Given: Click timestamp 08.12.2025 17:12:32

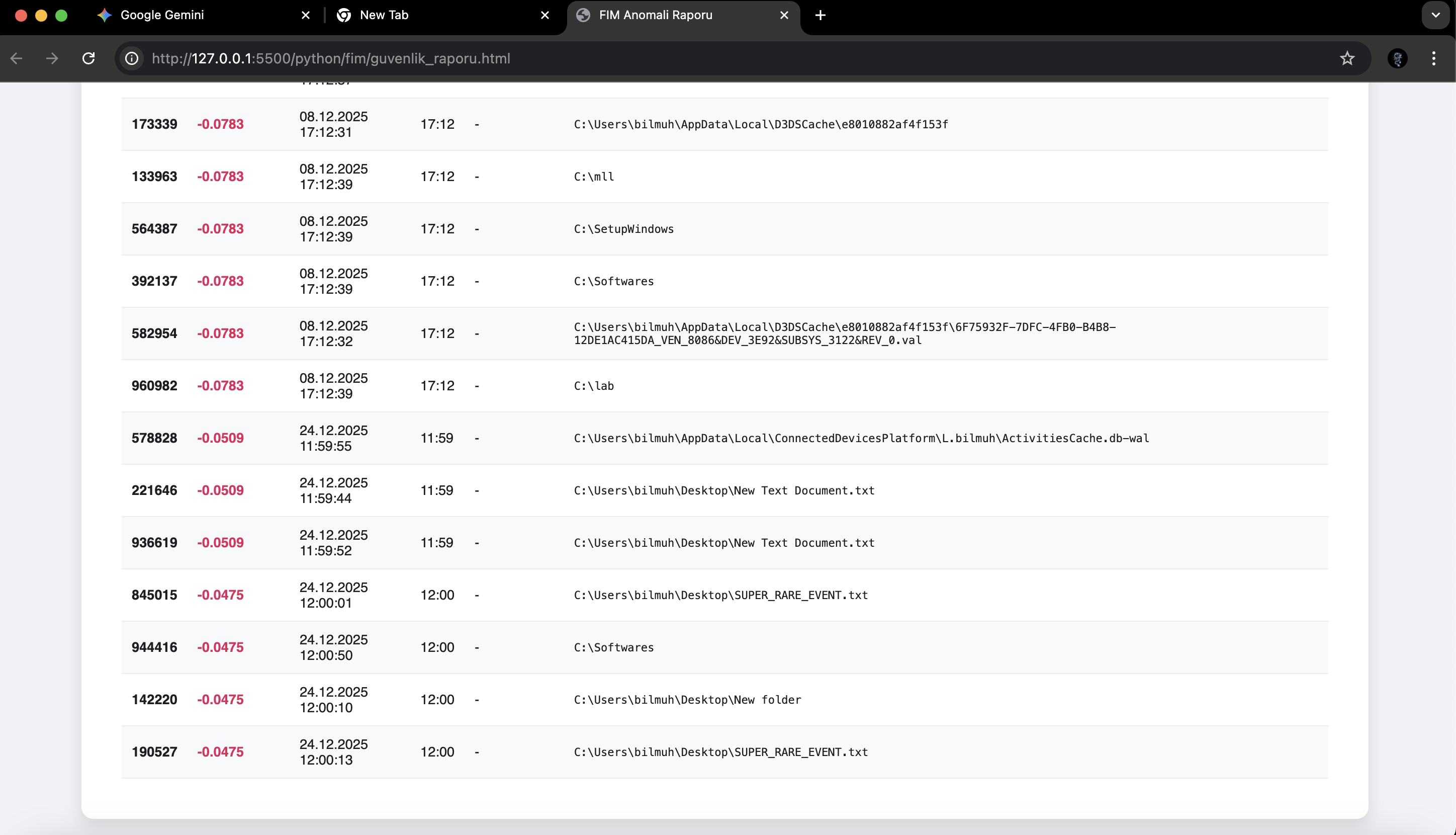Looking at the screenshot, I should point(334,334).
